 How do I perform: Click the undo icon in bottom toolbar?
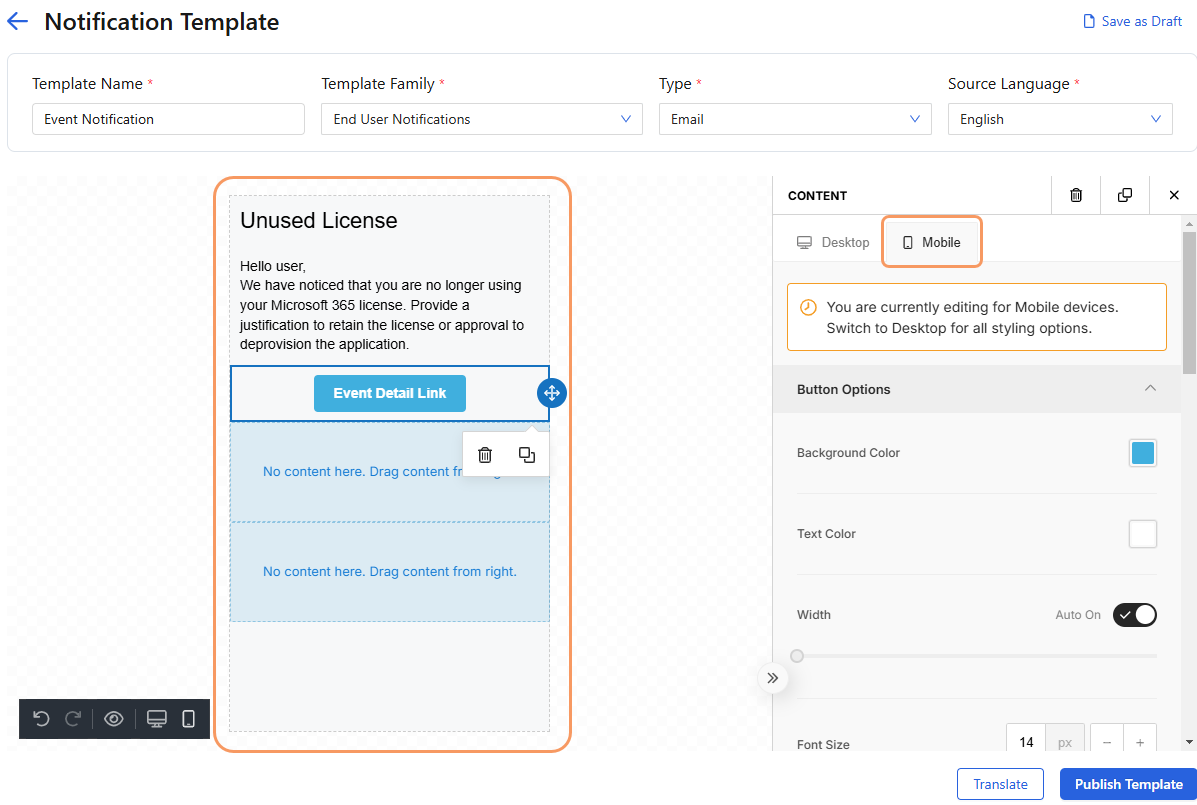pyautogui.click(x=41, y=719)
